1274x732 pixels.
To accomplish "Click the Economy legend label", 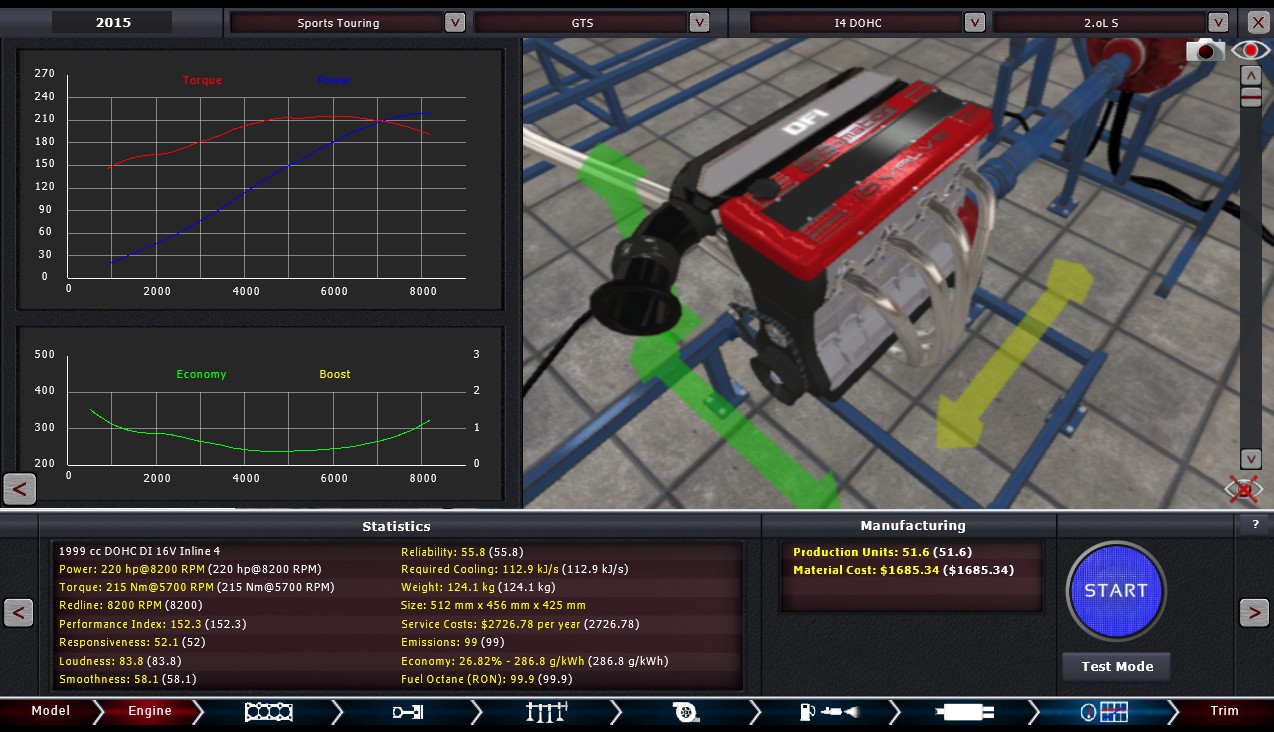I will [201, 374].
